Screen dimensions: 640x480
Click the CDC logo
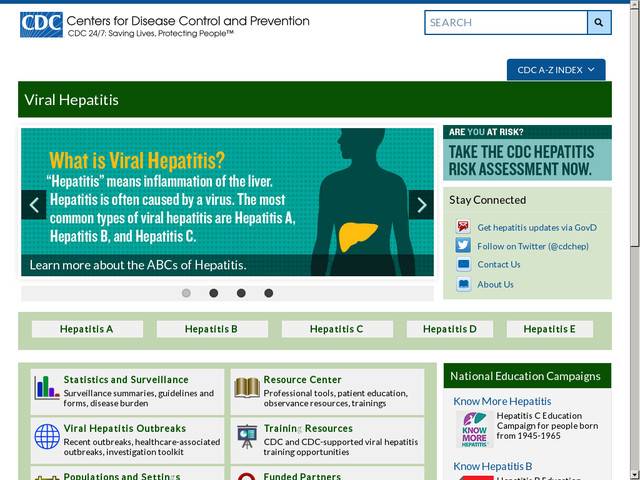pos(41,24)
